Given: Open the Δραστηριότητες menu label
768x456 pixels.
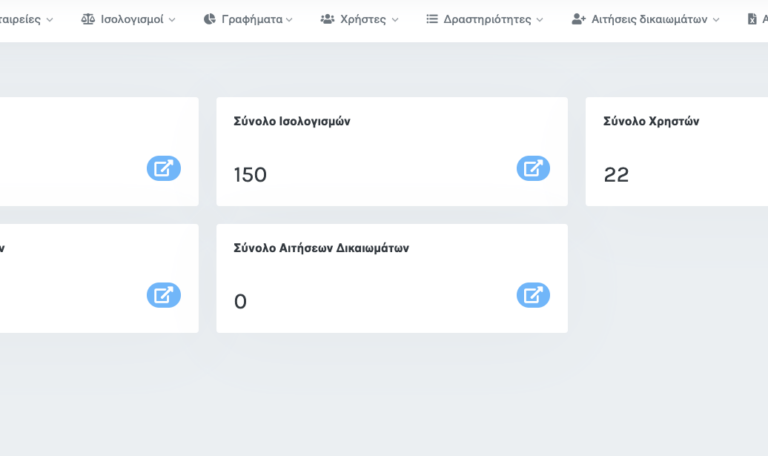Looking at the screenshot, I should click(487, 19).
